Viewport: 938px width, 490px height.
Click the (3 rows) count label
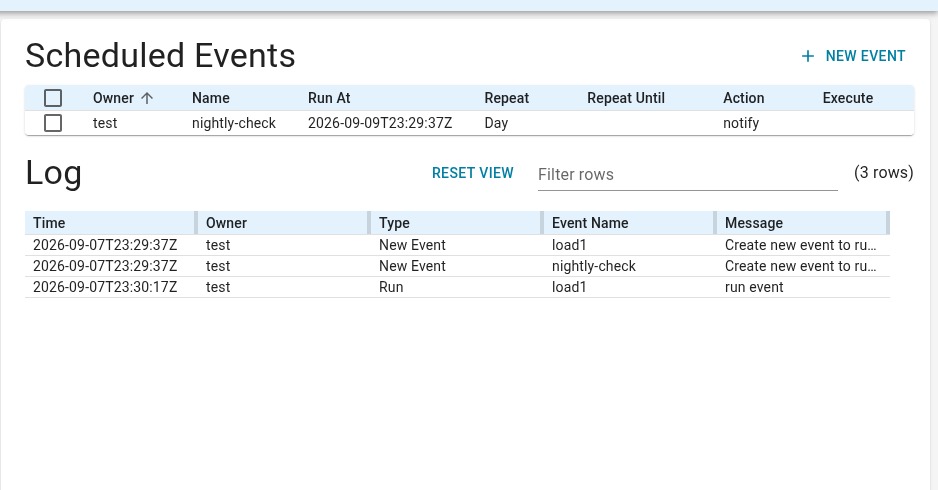pos(884,173)
